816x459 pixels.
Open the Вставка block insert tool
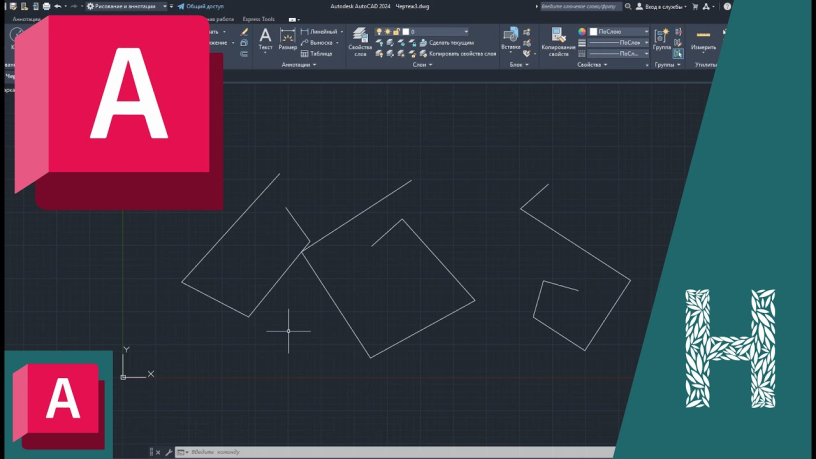click(x=511, y=40)
